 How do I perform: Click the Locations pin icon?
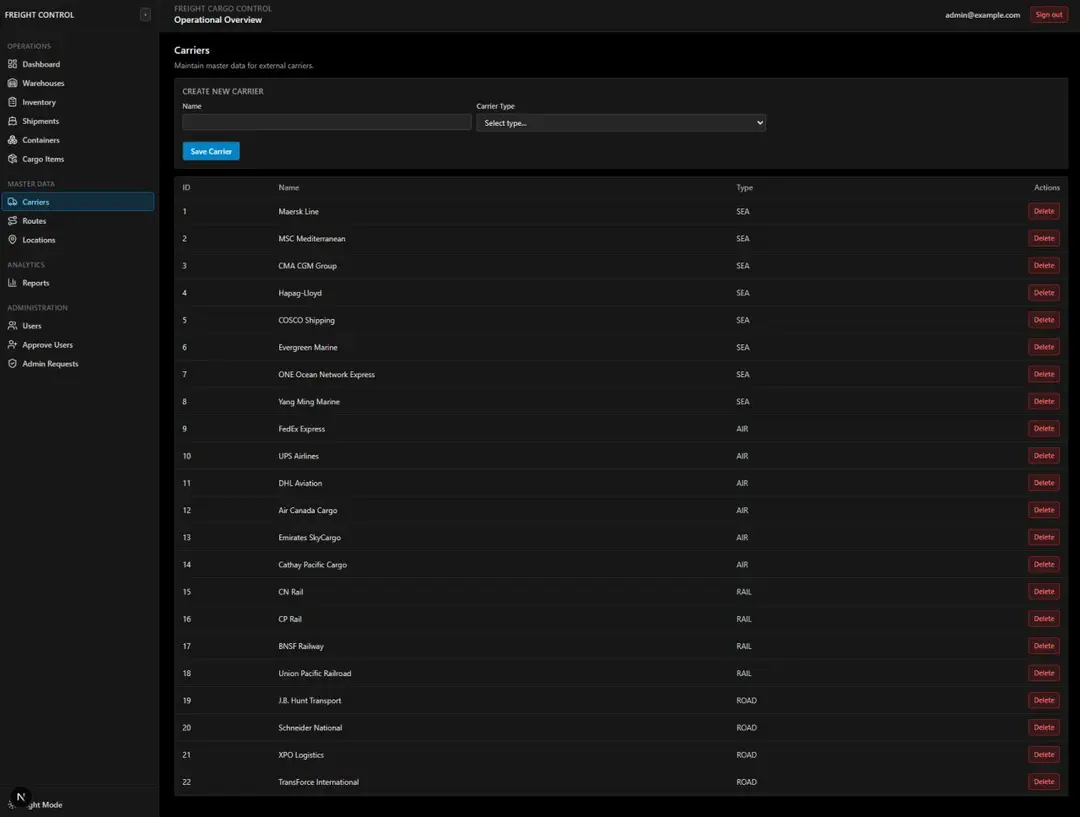12,240
